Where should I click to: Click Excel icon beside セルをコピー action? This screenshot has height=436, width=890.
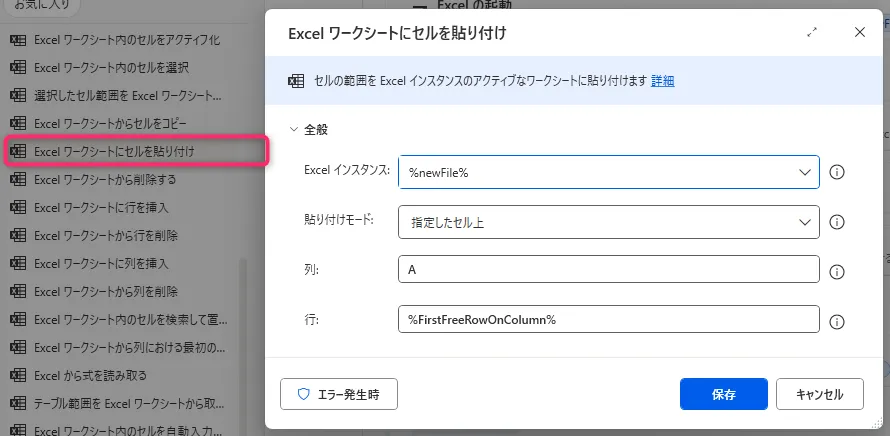tap(17, 123)
